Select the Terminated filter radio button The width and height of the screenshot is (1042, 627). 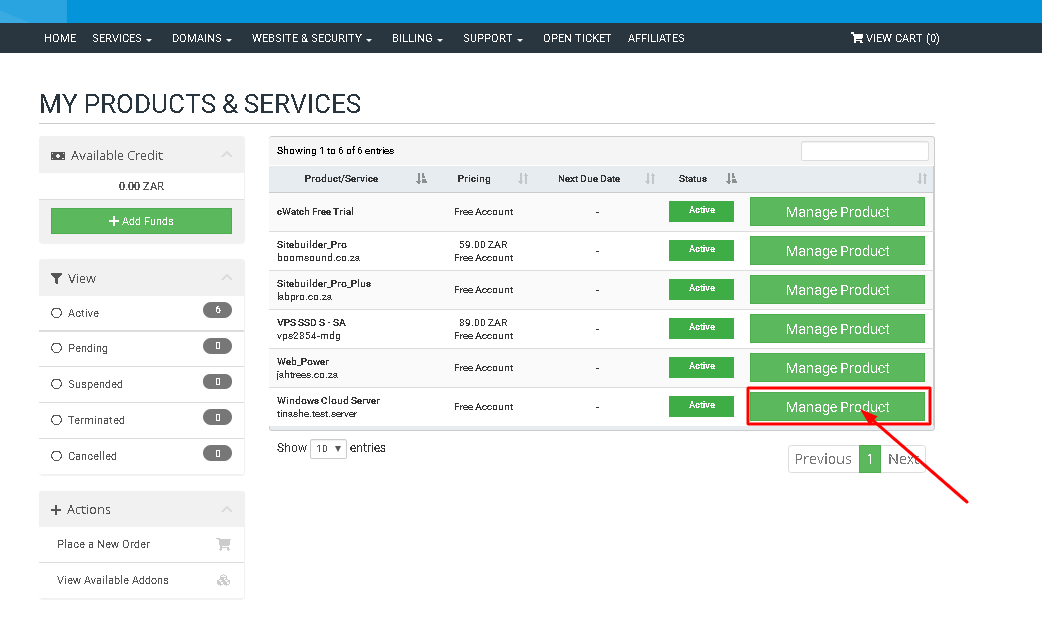tap(56, 420)
